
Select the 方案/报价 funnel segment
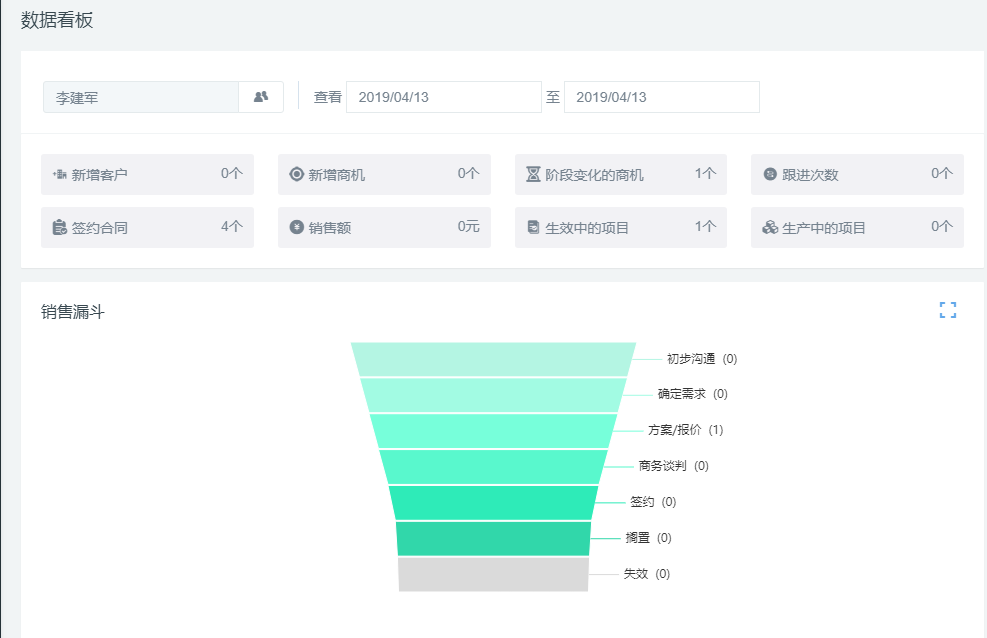tap(493, 430)
